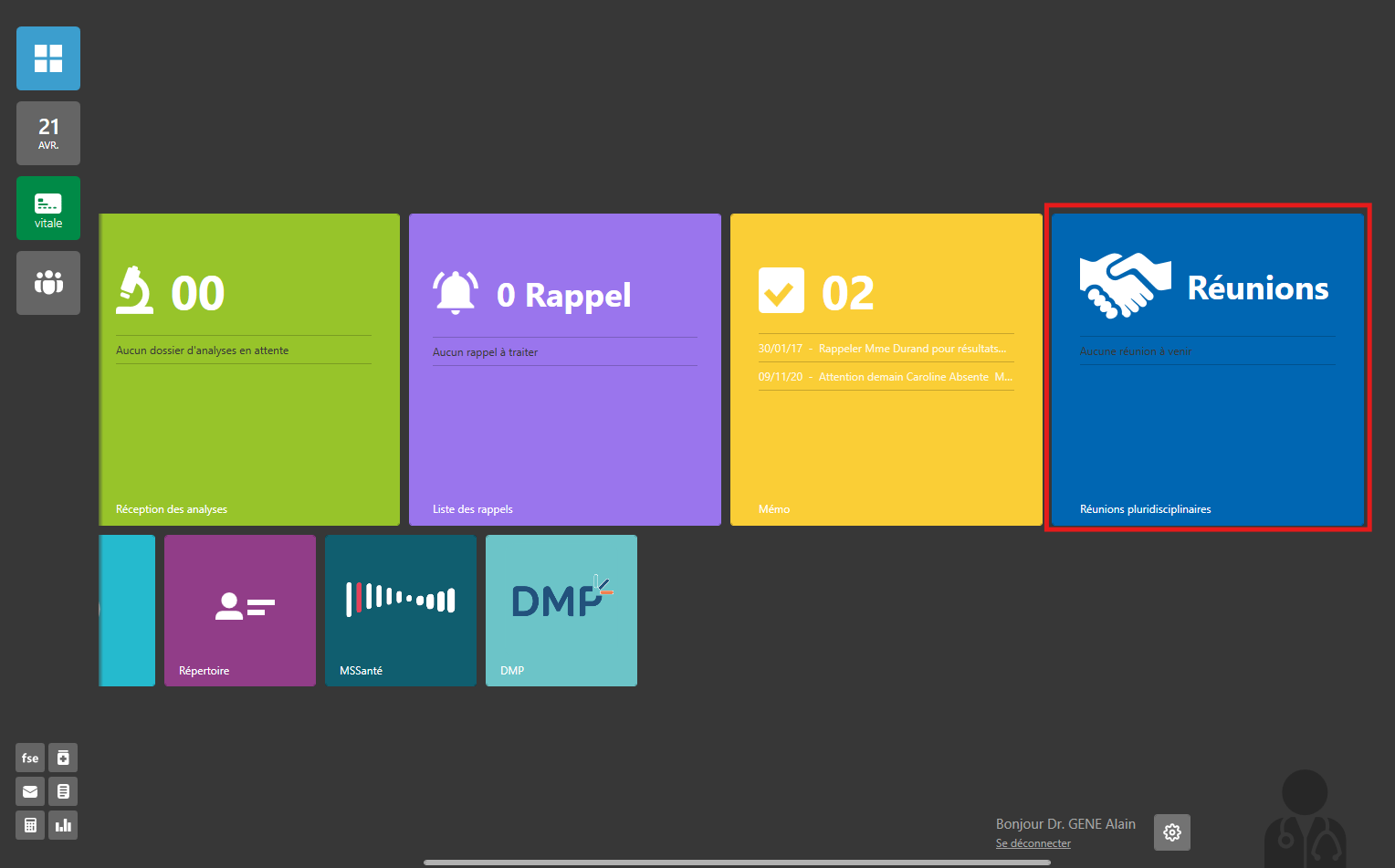The image size is (1395, 868).
Task: Open the Réception des analyses tile
Action: pyautogui.click(x=249, y=370)
